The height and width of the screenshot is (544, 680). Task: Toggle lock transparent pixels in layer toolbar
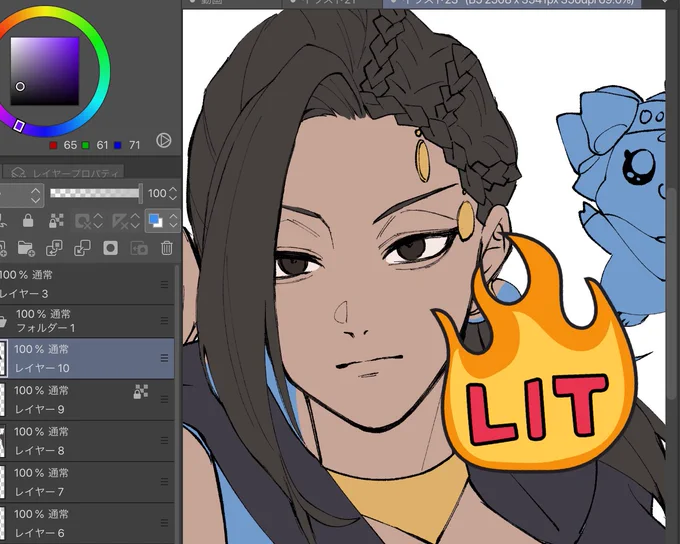point(56,220)
